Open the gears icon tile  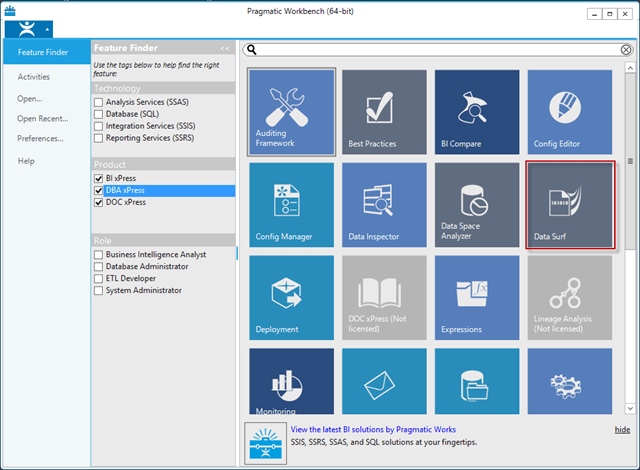click(x=569, y=381)
